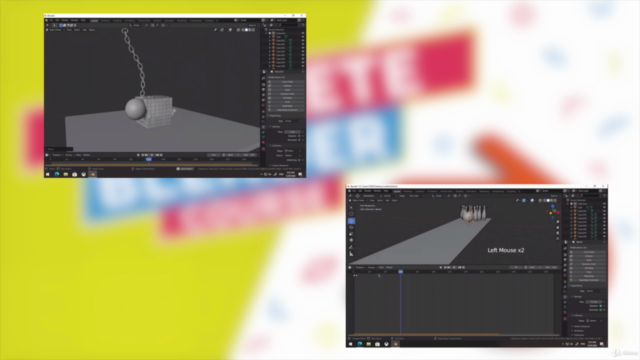Open Object properties tab in wrecking ball window
The width and height of the screenshot is (640, 360).
tap(264, 111)
